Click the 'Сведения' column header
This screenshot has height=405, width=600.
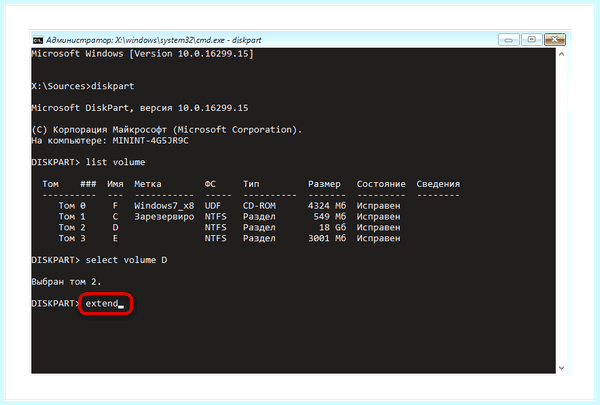(x=438, y=184)
